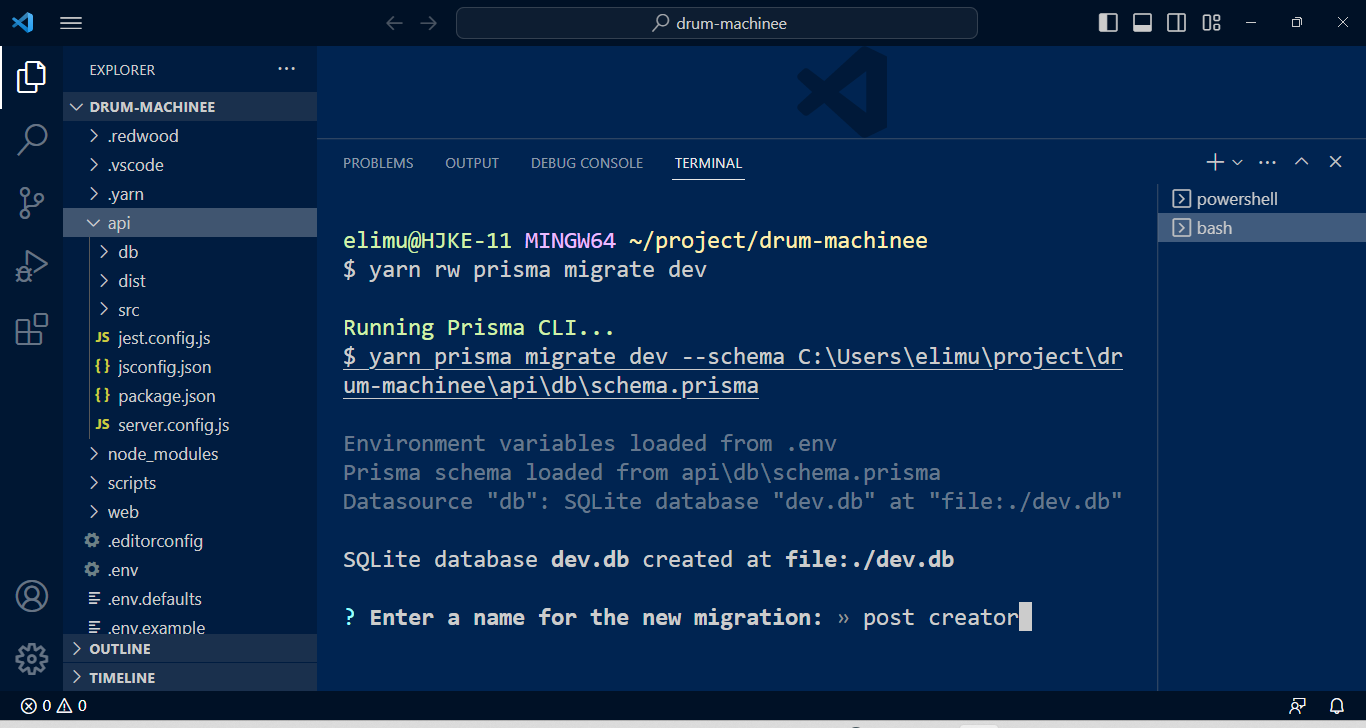Select the bash terminal instance
The height and width of the screenshot is (728, 1366).
pyautogui.click(x=1262, y=228)
